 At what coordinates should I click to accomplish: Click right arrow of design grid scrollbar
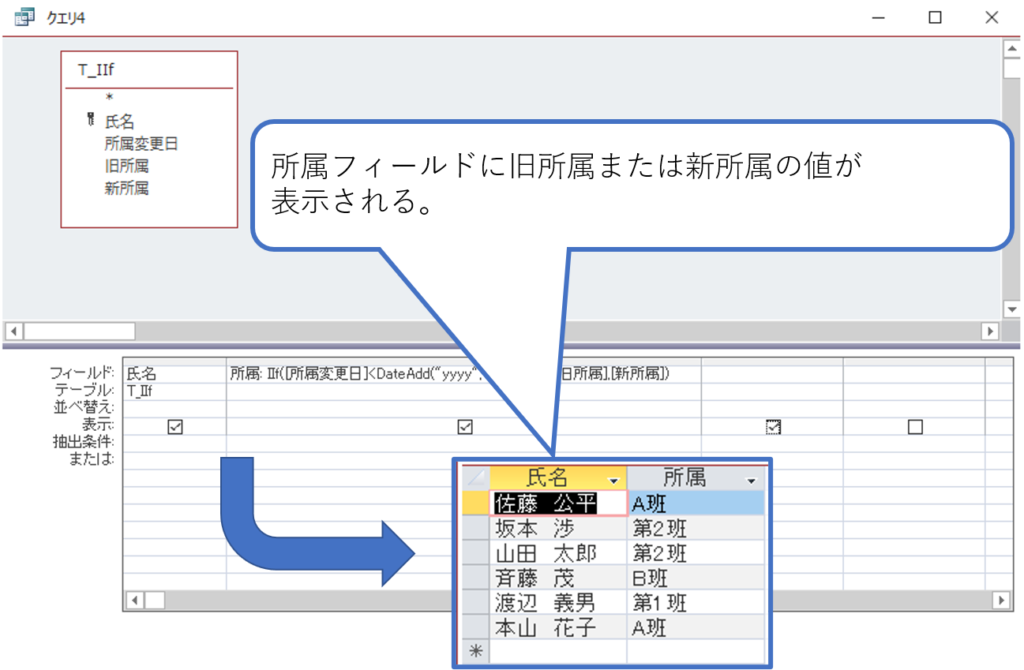coord(1002,600)
